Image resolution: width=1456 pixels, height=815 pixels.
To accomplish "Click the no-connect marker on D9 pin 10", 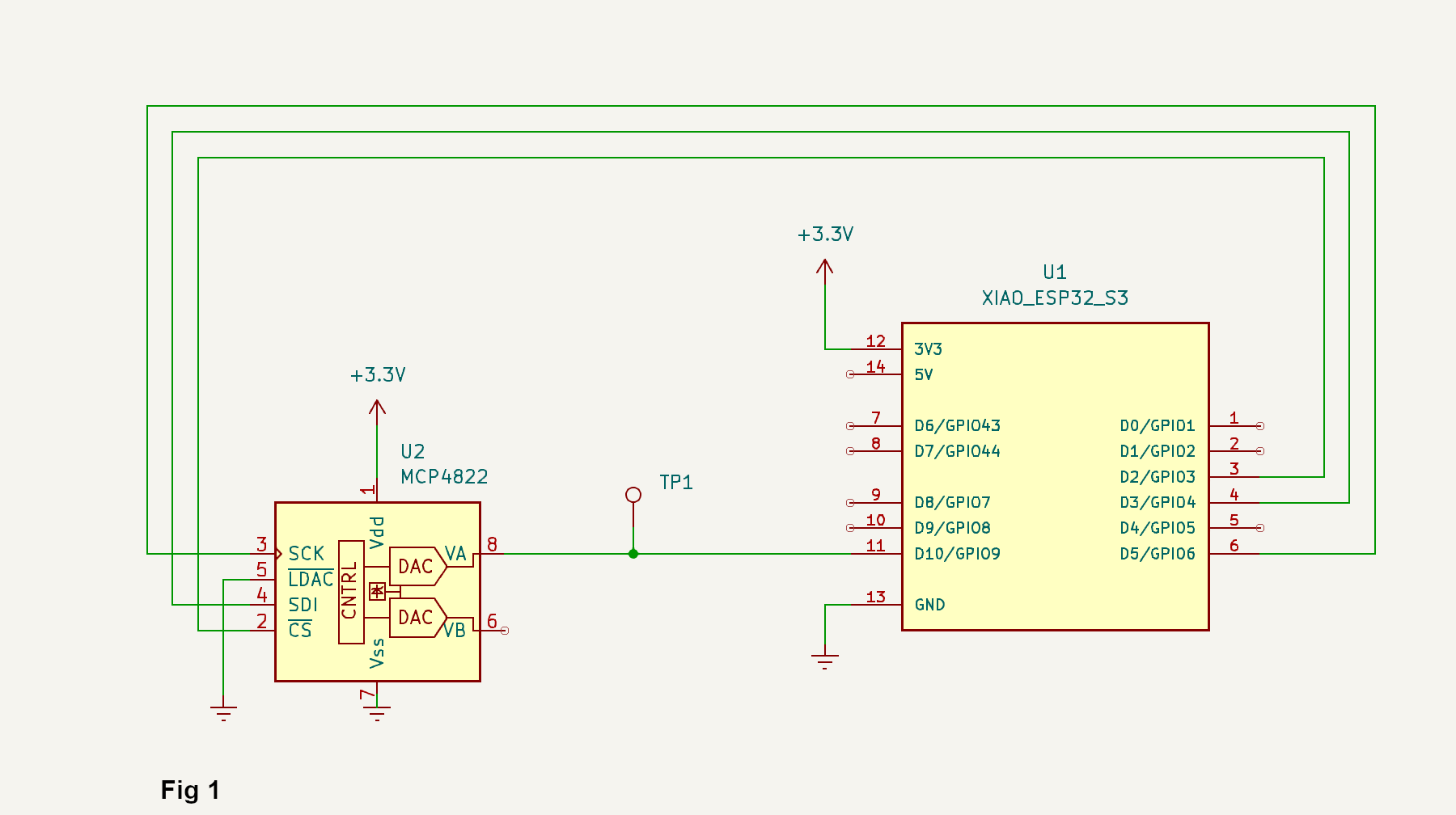I will tap(850, 528).
